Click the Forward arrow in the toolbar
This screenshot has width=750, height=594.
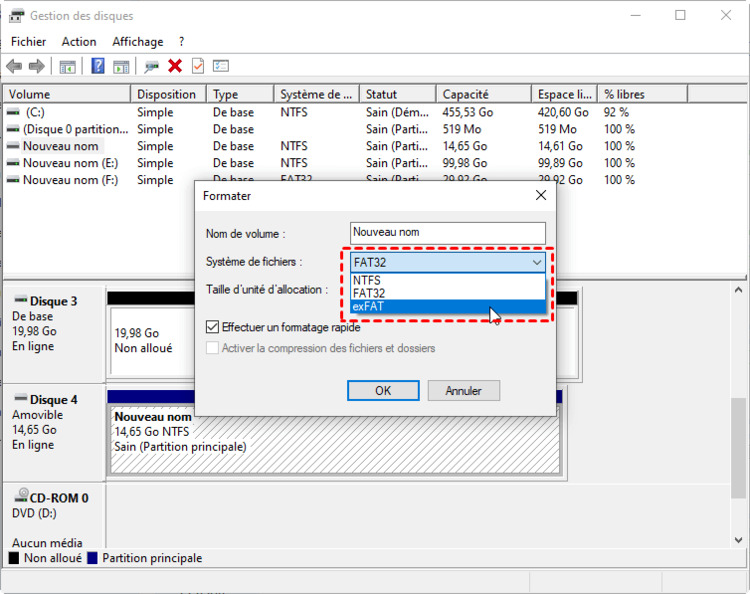[x=37, y=66]
